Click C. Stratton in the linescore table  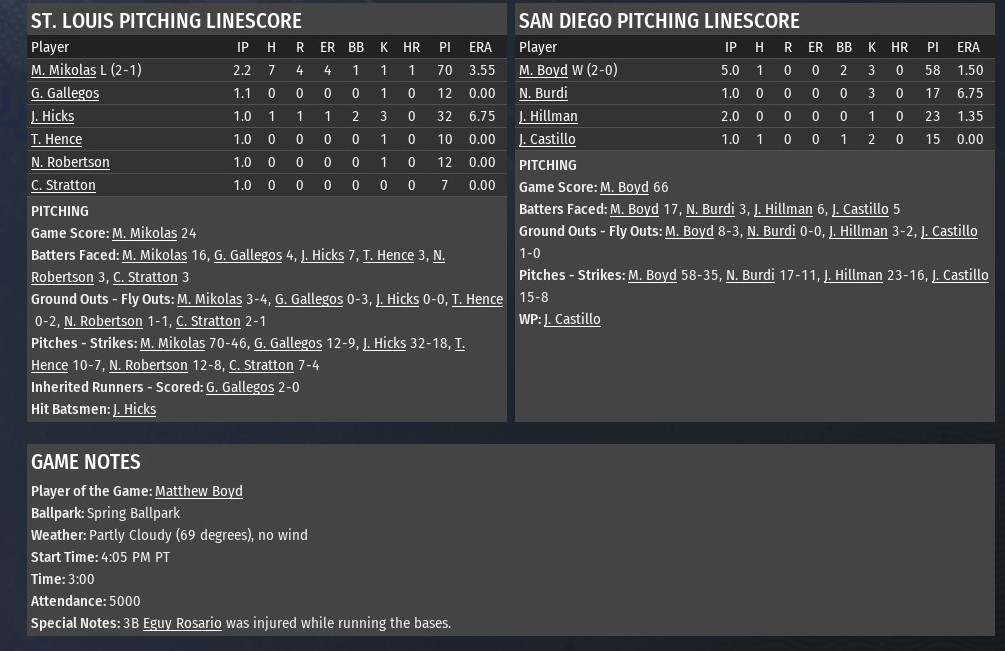pyautogui.click(x=63, y=185)
